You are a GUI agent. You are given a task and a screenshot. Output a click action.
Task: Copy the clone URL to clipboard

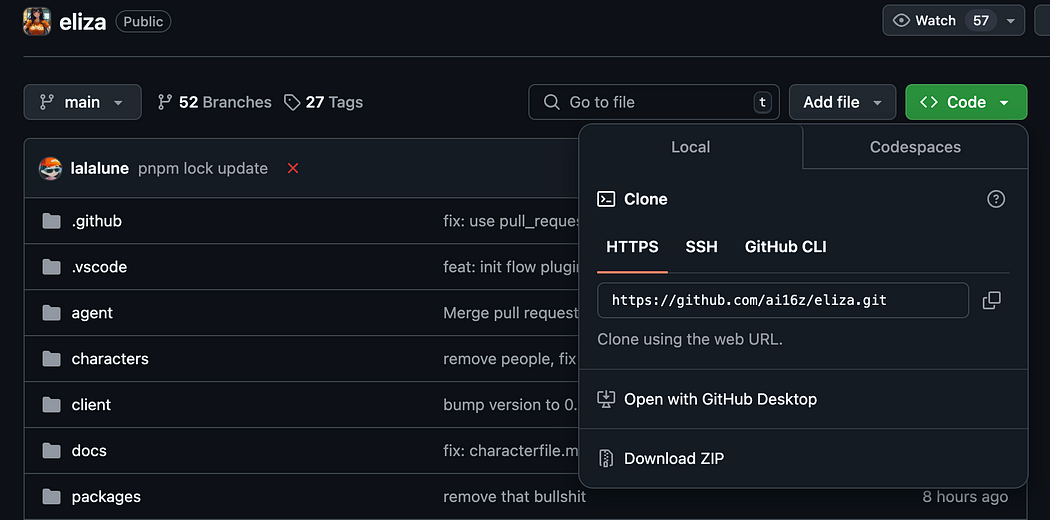point(992,300)
